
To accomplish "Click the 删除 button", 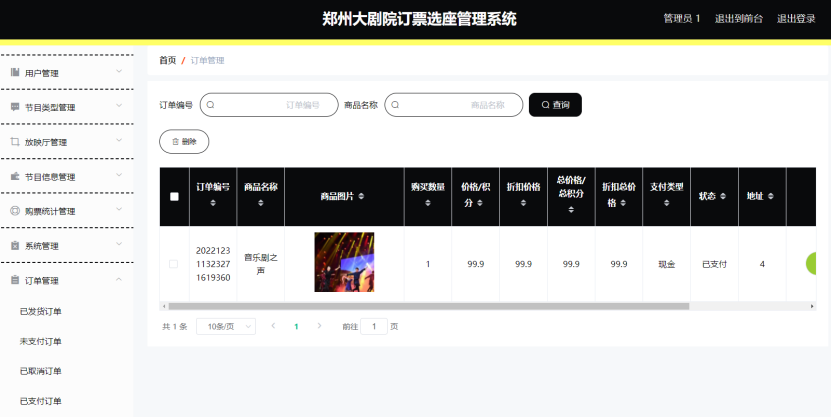I will pos(184,141).
